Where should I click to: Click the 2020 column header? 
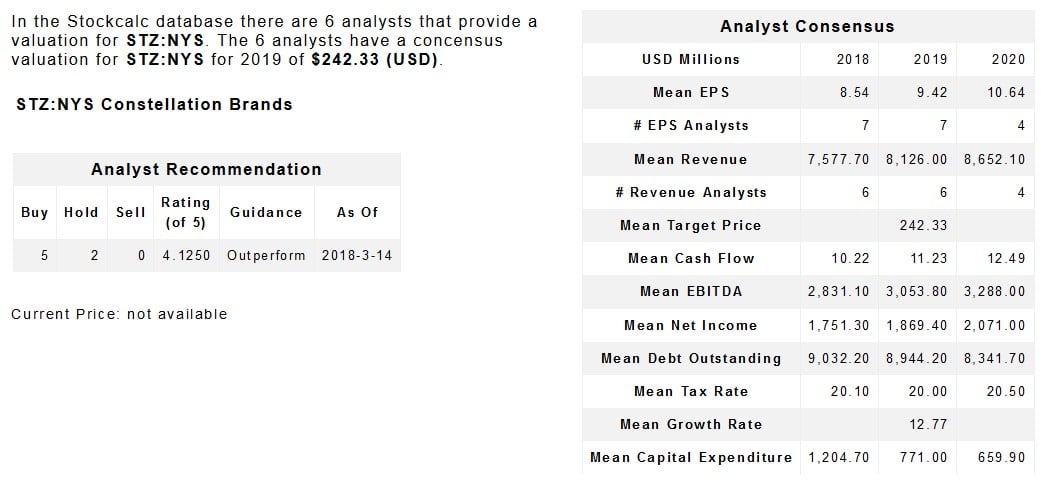tap(1008, 59)
